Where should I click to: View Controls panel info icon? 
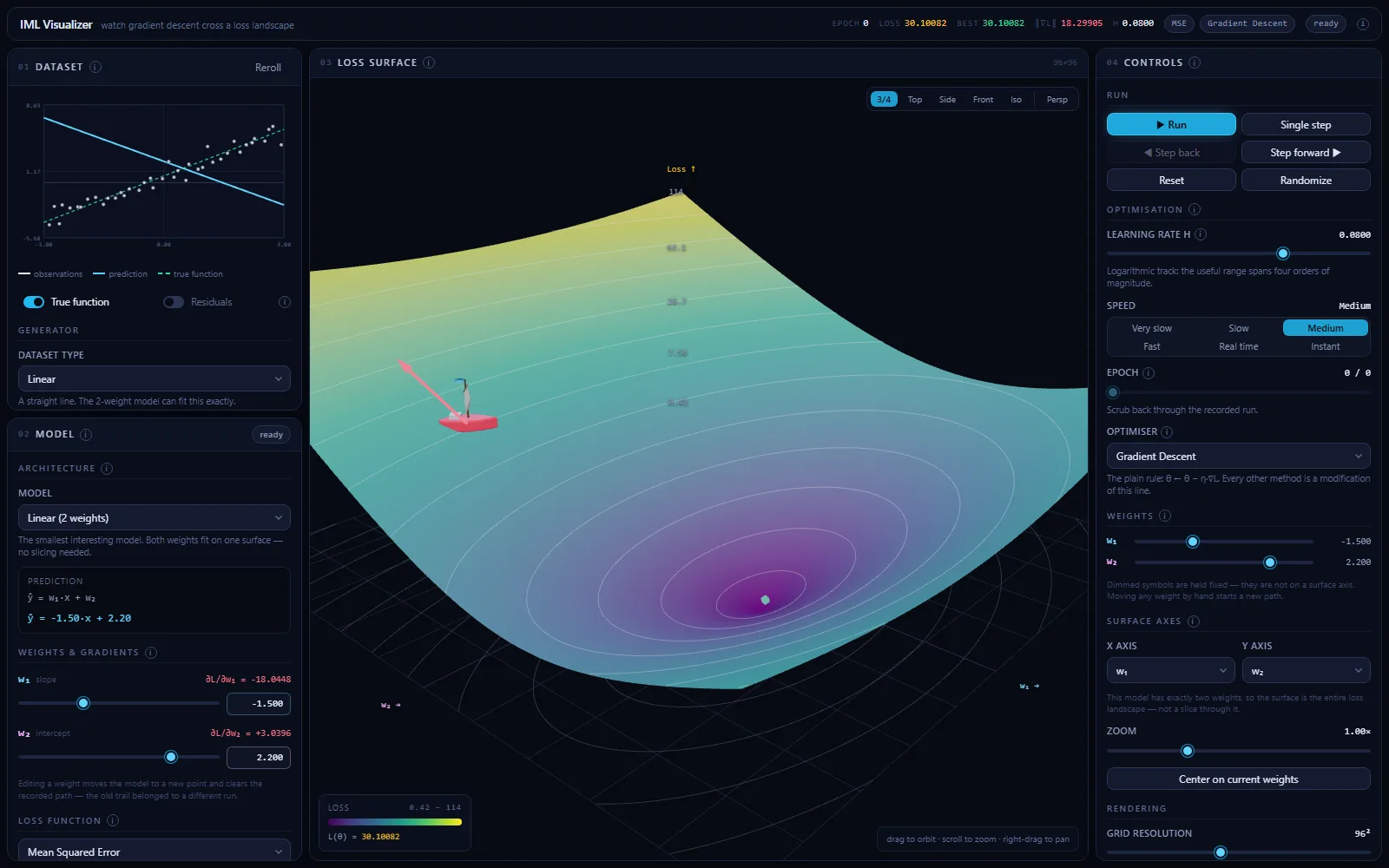(1195, 62)
